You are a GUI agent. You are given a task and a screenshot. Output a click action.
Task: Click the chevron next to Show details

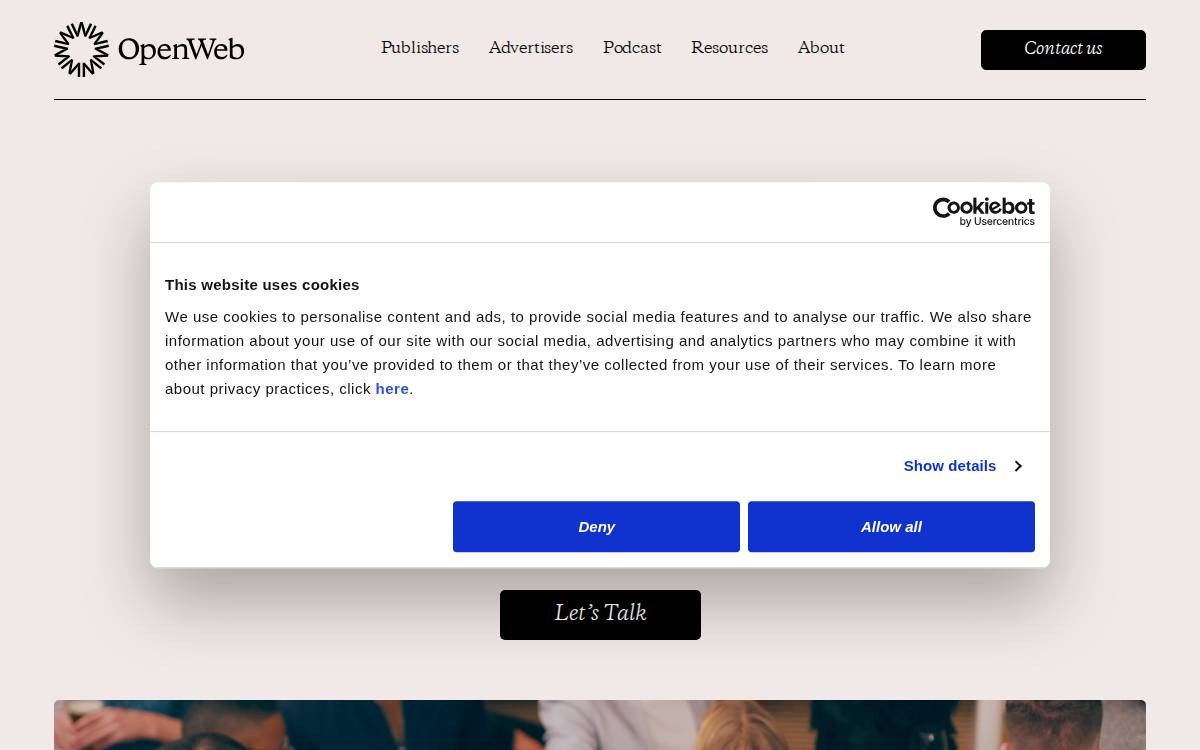click(1018, 466)
